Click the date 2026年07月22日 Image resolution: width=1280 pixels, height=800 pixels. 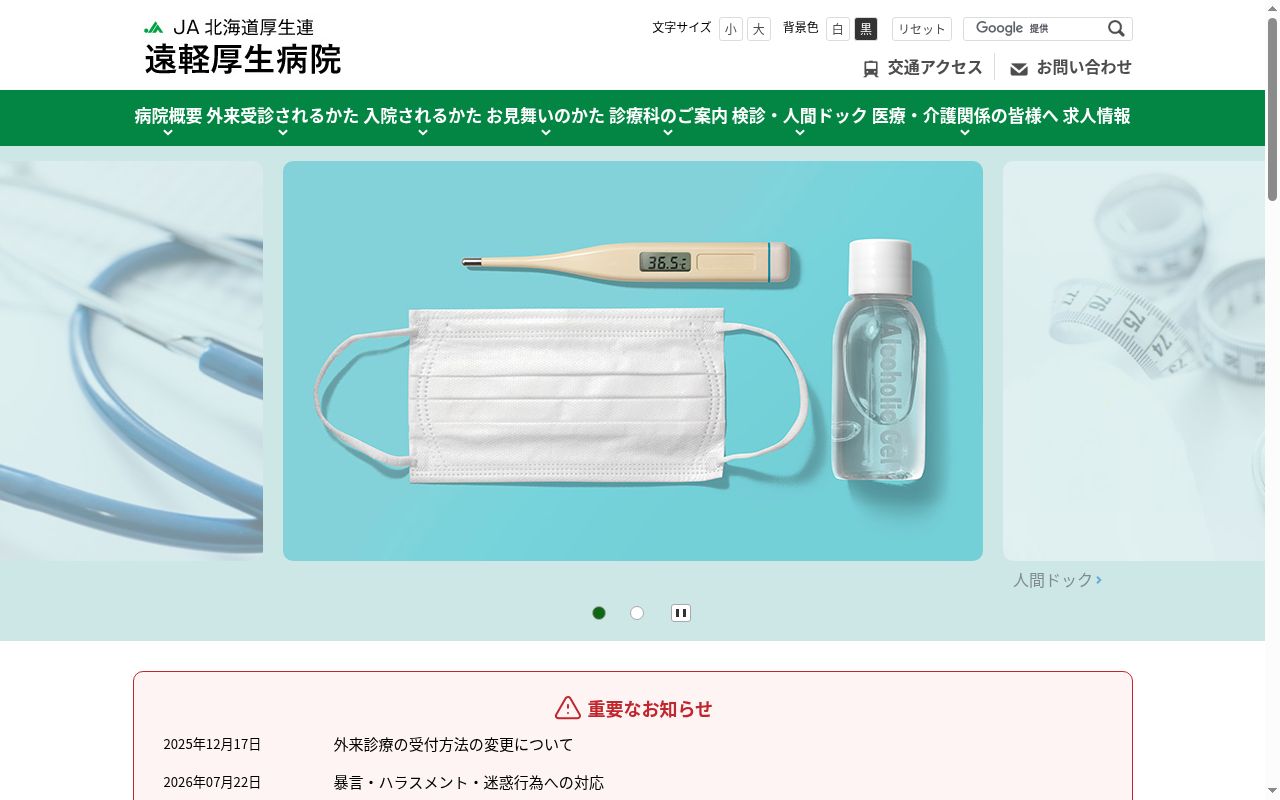coord(212,782)
